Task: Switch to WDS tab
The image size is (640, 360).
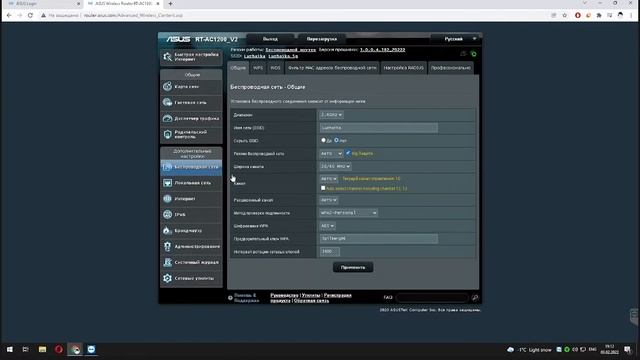Action: click(276, 68)
